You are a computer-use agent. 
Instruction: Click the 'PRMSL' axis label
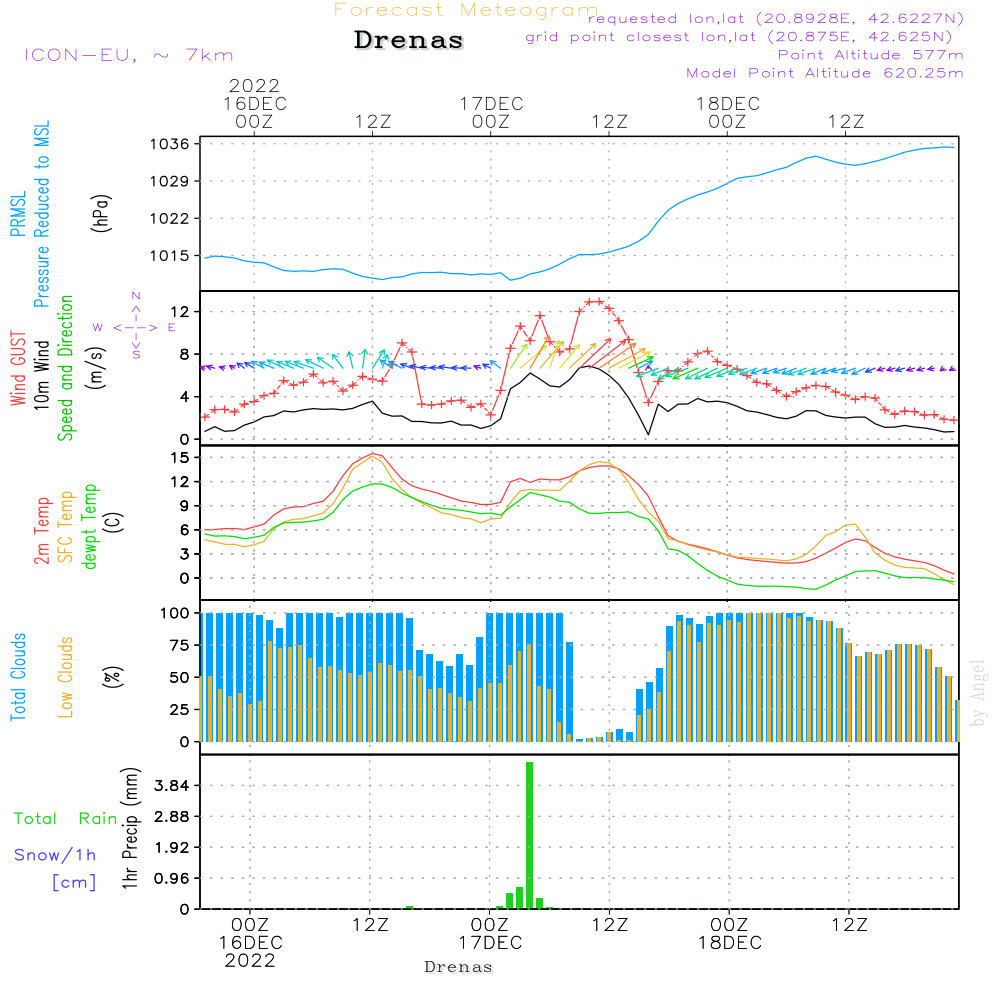[x=18, y=213]
